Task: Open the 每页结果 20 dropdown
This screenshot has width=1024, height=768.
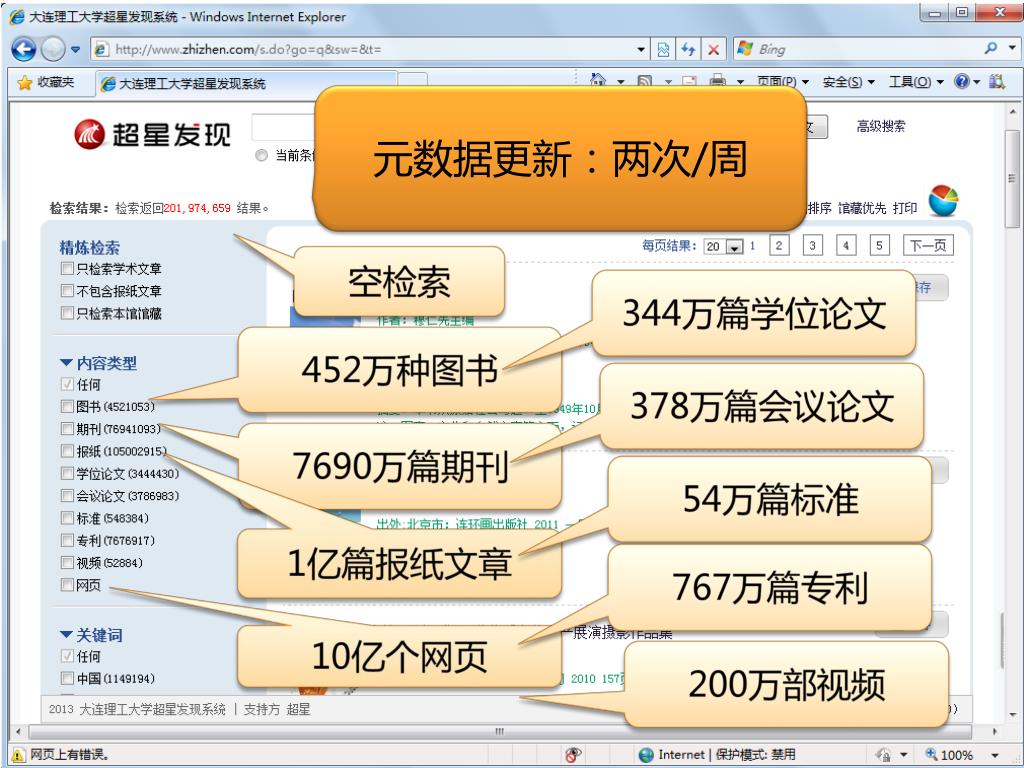Action: tap(724, 247)
